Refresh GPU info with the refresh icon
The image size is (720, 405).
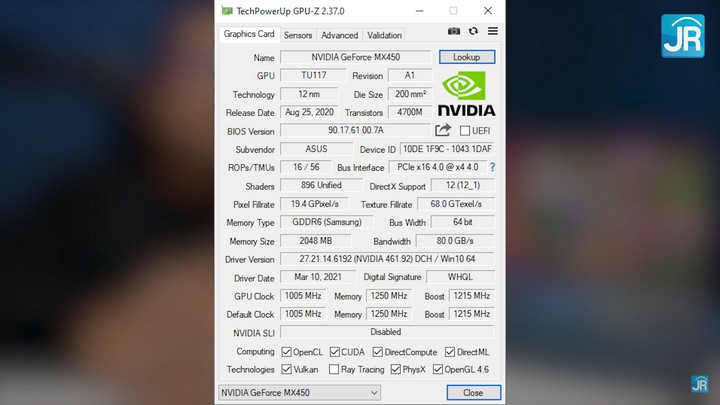[473, 31]
